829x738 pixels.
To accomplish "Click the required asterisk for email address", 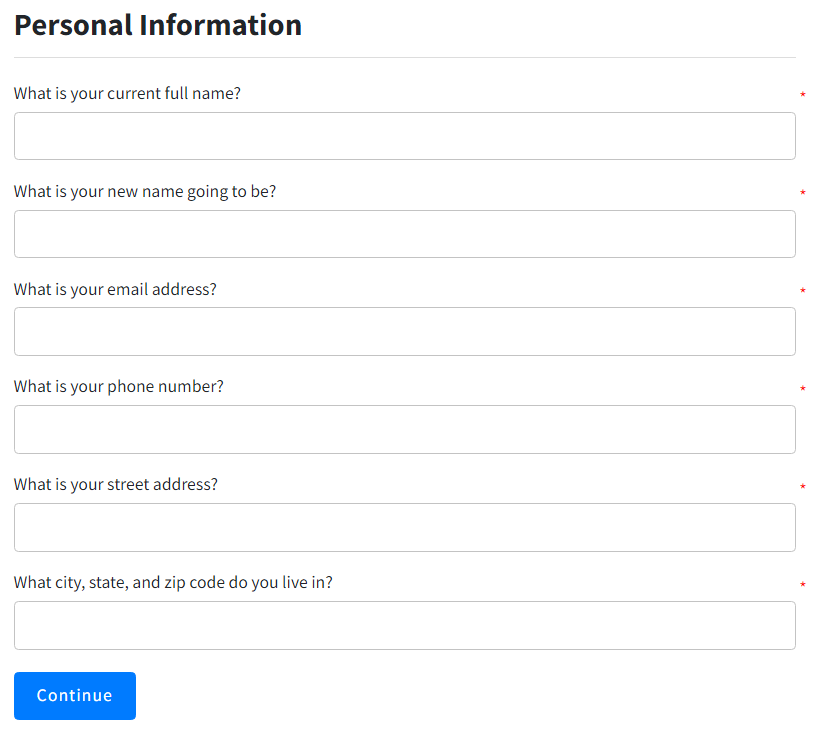I will (x=803, y=292).
